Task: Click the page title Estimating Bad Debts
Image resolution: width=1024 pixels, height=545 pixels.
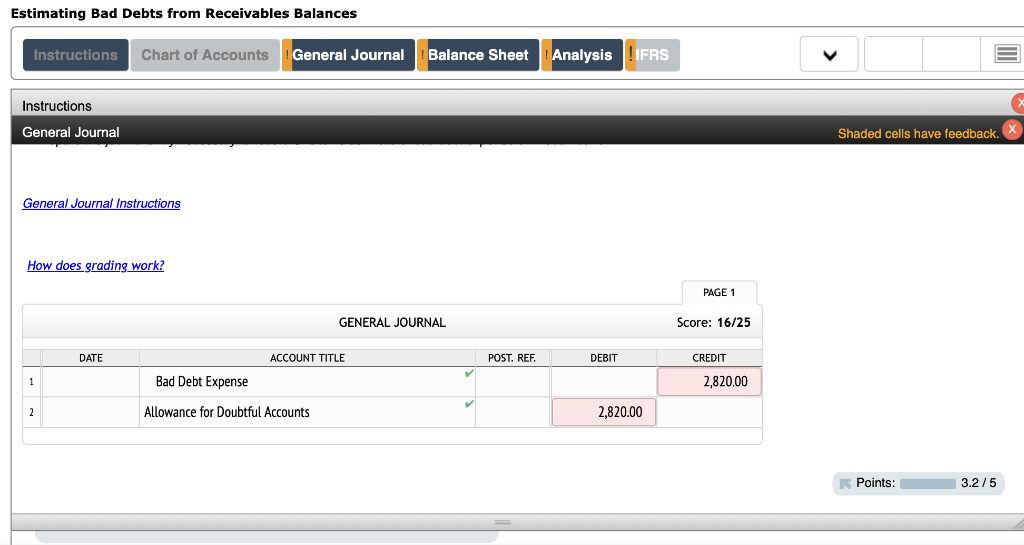Action: [x=184, y=13]
